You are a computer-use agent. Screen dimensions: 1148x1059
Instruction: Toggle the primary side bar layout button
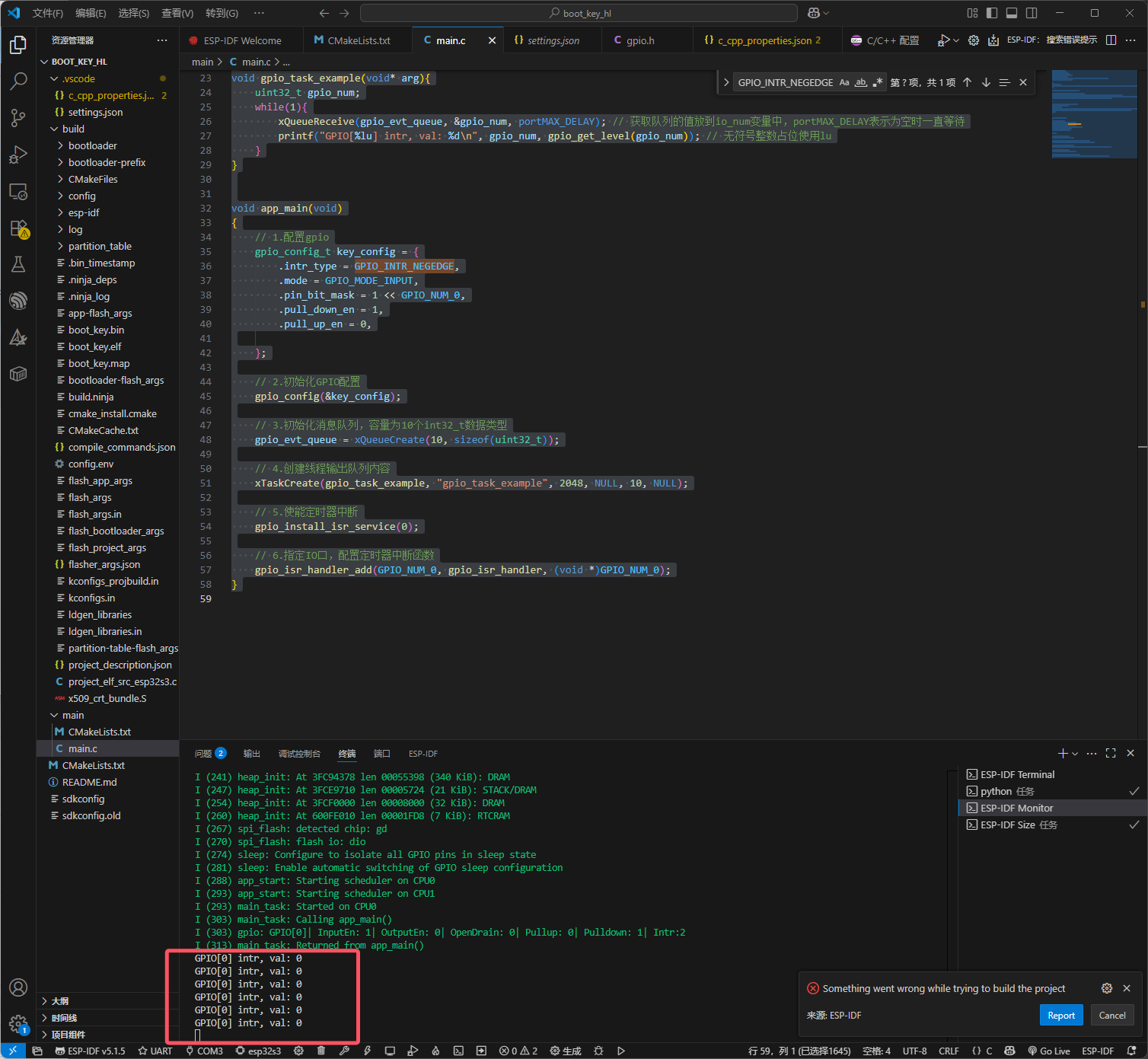click(x=992, y=13)
